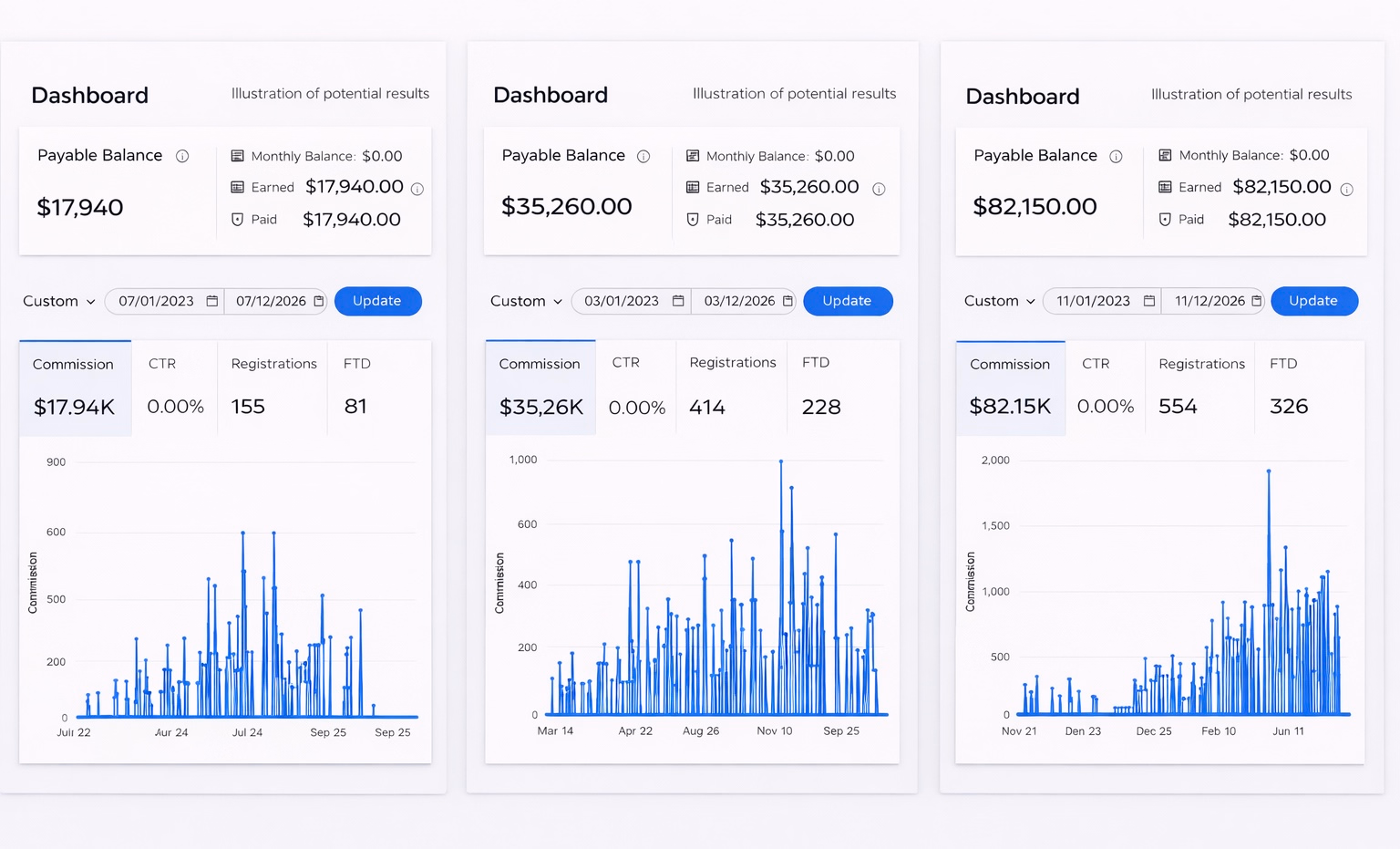
Task: Open the Registrations tab showing 155
Action: pyautogui.click(x=273, y=388)
